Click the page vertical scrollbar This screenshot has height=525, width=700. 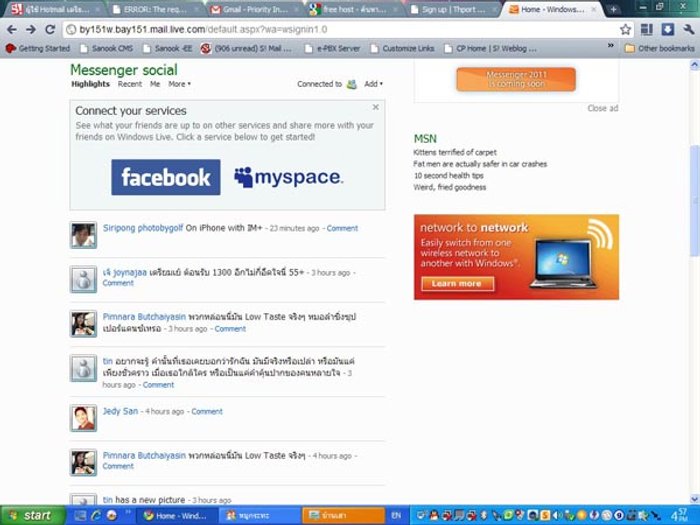tap(694, 201)
